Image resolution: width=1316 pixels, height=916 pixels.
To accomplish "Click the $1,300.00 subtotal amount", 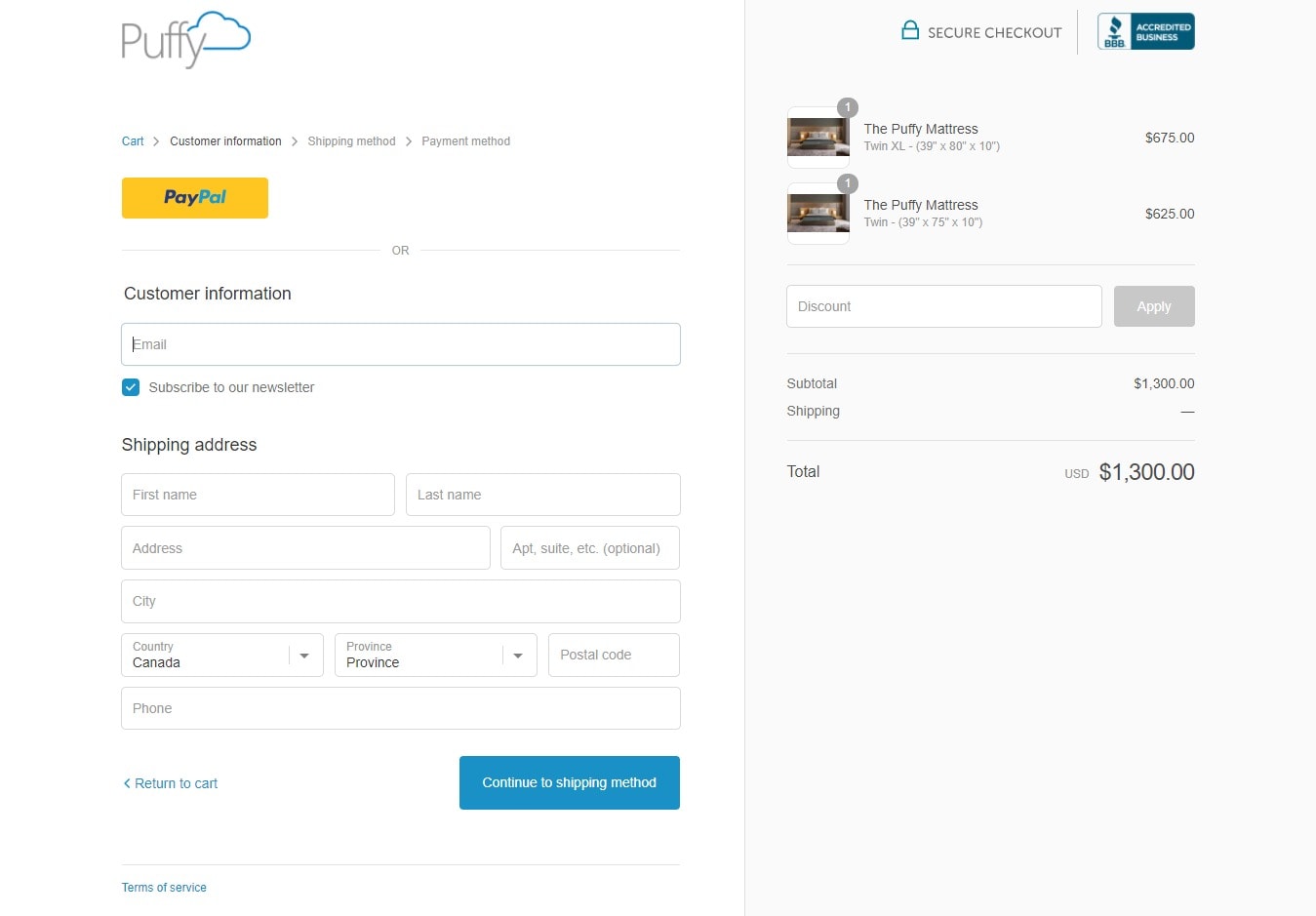I will 1164,383.
